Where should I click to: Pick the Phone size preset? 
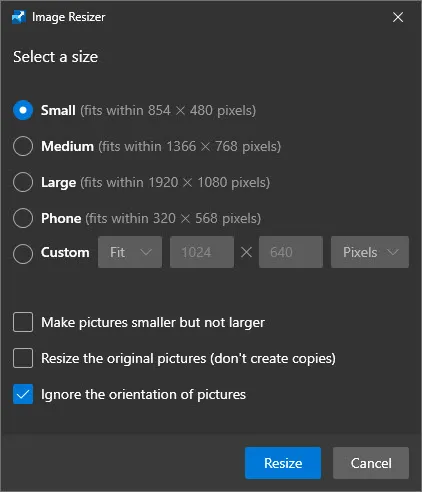coord(23,218)
